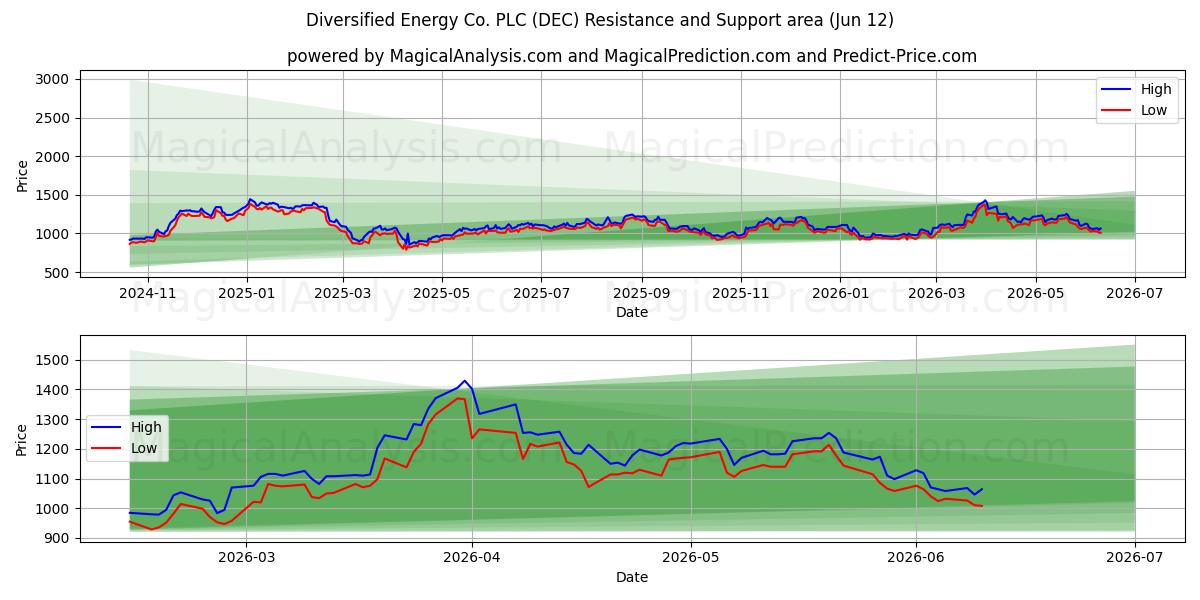Click the bottom chart '1000' y-axis tick
1200x600 pixels.
[x=52, y=509]
